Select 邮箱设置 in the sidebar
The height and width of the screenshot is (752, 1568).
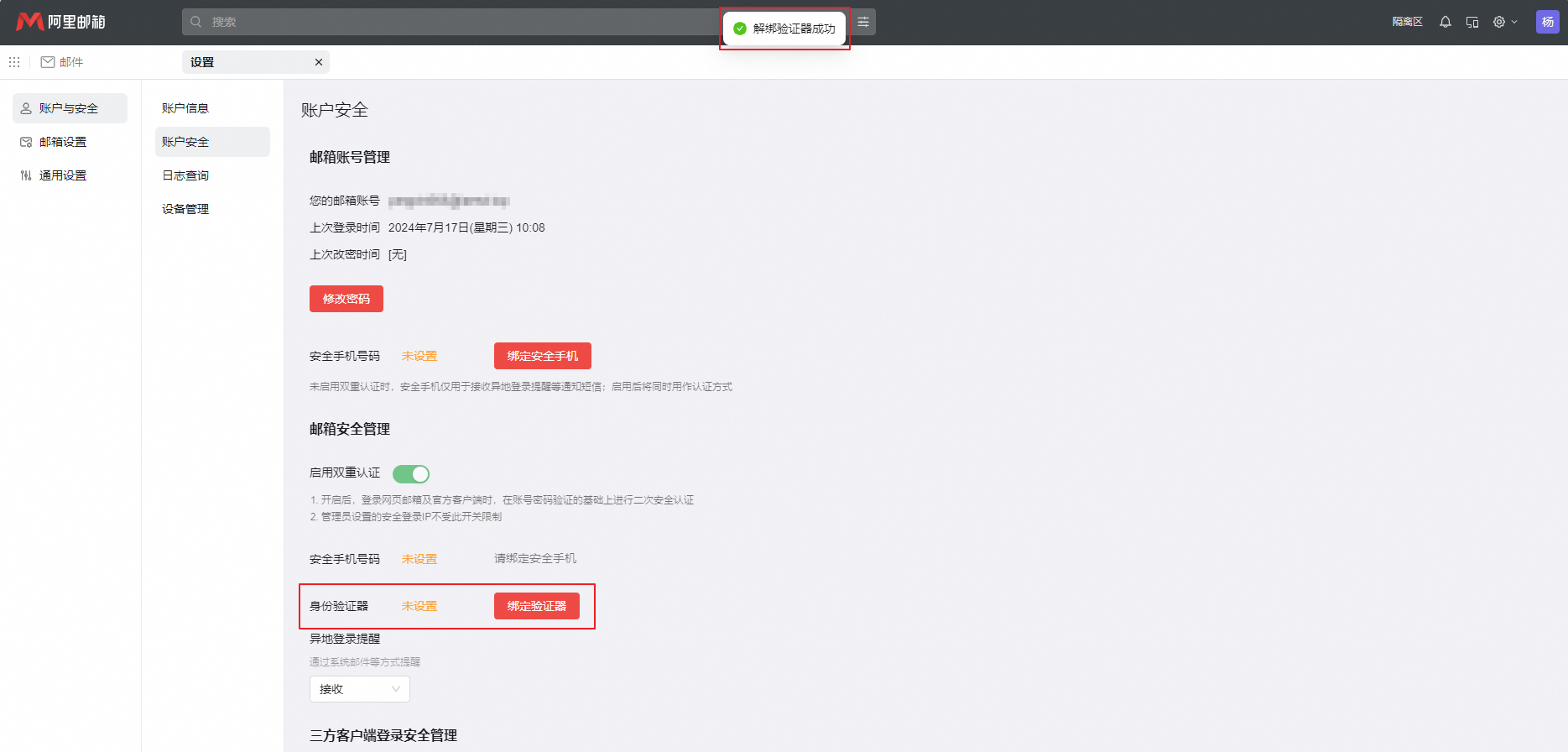[63, 142]
